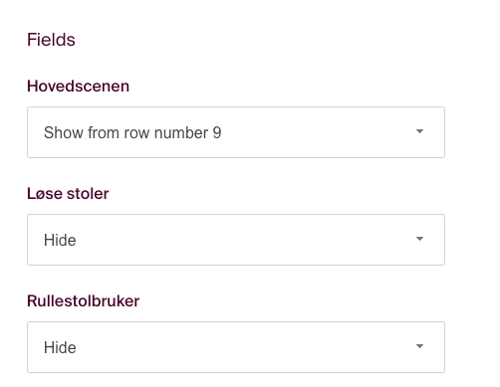The height and width of the screenshot is (387, 500).
Task: Click the Løse stoler dropdown caret icon
Action: pyautogui.click(x=420, y=239)
